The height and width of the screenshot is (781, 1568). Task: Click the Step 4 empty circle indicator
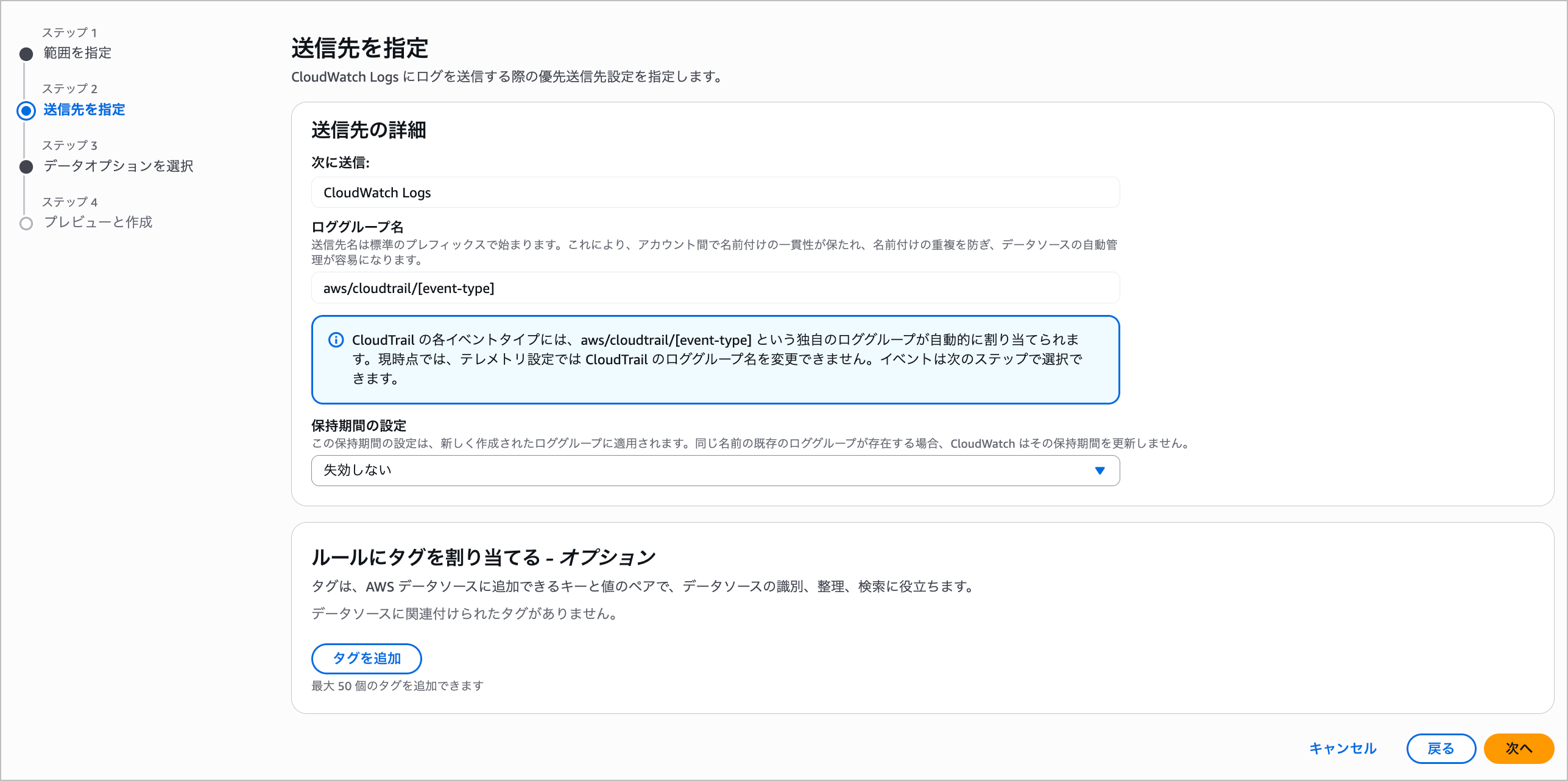point(26,224)
